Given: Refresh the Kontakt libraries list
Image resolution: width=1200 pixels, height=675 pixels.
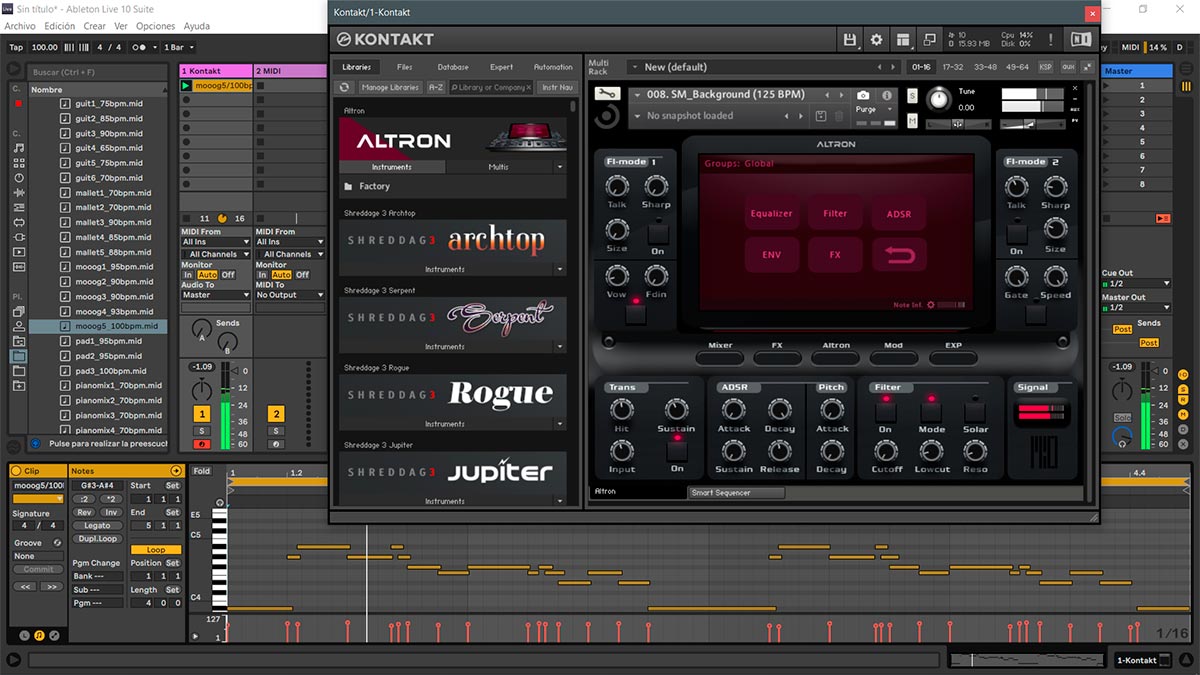Looking at the screenshot, I should pos(345,87).
